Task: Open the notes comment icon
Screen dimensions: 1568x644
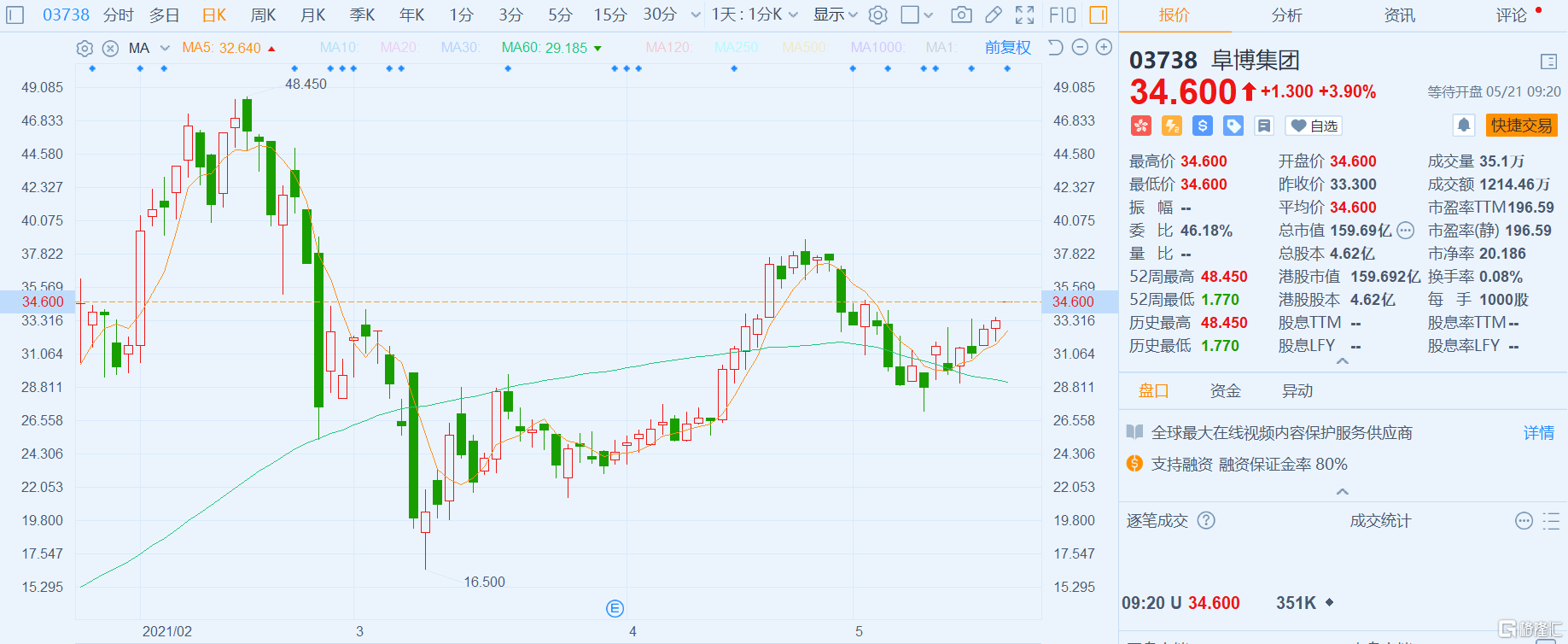Action: point(1264,126)
